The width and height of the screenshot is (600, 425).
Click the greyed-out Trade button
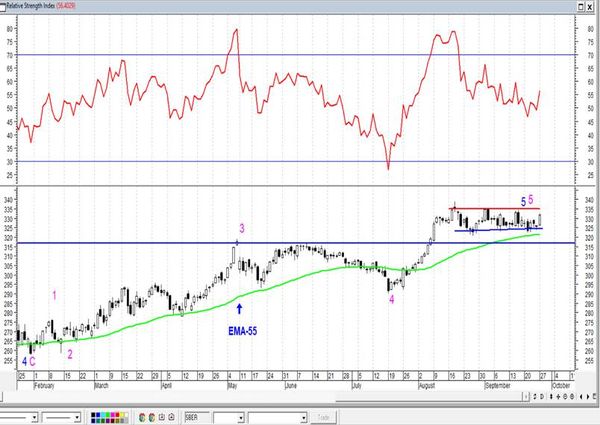point(323,417)
